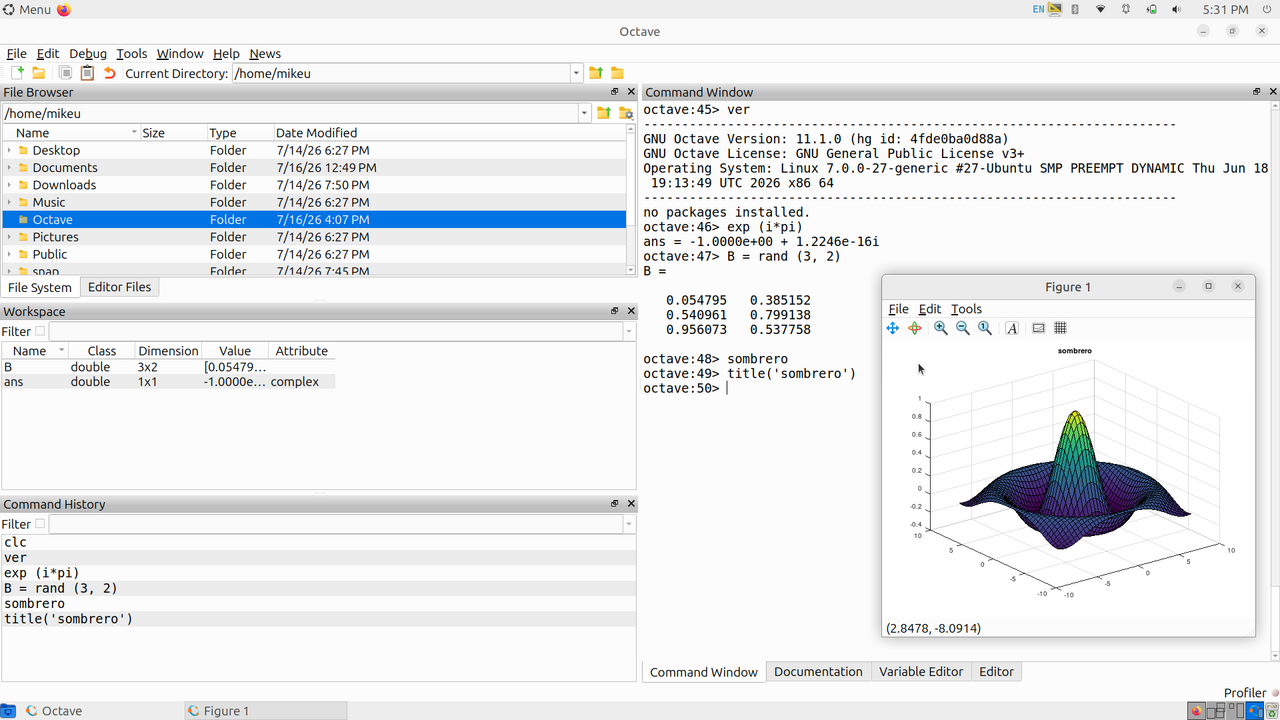Click variable B in Workspace
This screenshot has height=720, width=1280.
(x=8, y=367)
